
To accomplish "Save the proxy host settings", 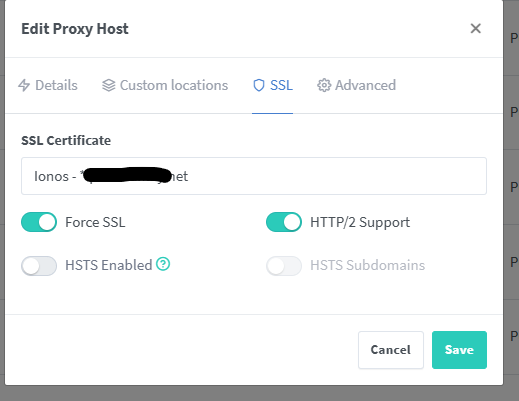I will (459, 350).
